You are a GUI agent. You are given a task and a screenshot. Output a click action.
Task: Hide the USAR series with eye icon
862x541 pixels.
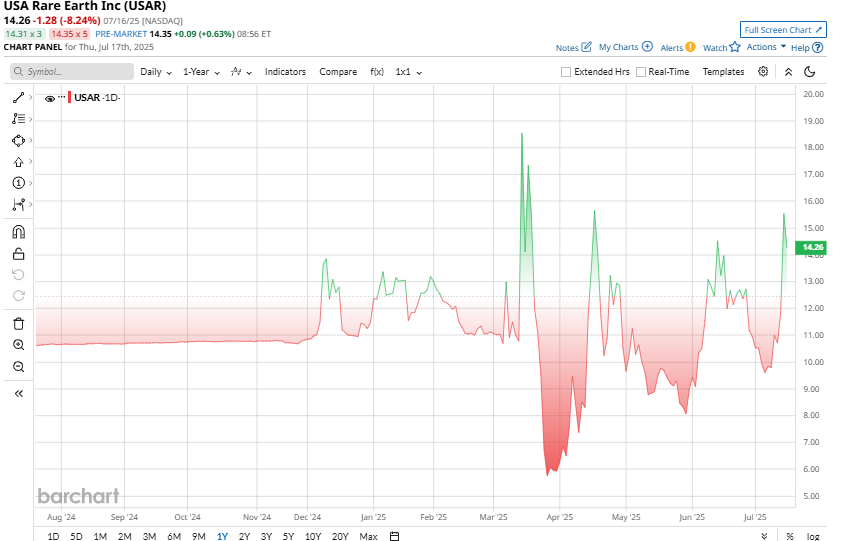pyautogui.click(x=49, y=98)
